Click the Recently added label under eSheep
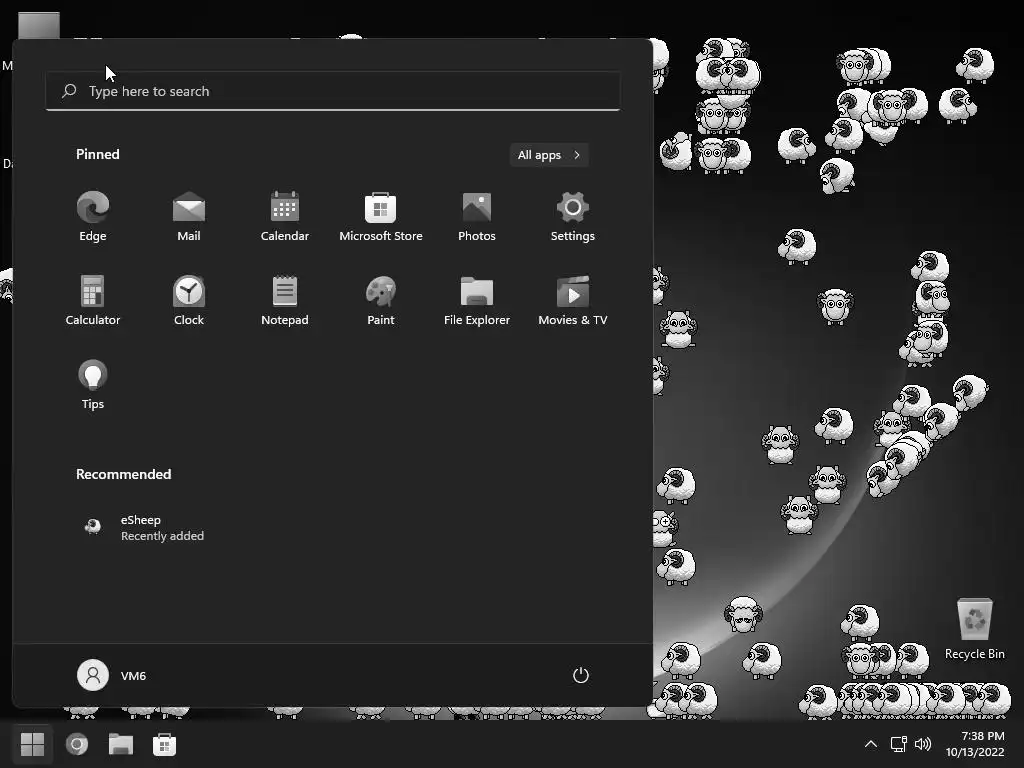The image size is (1024, 768). [162, 536]
